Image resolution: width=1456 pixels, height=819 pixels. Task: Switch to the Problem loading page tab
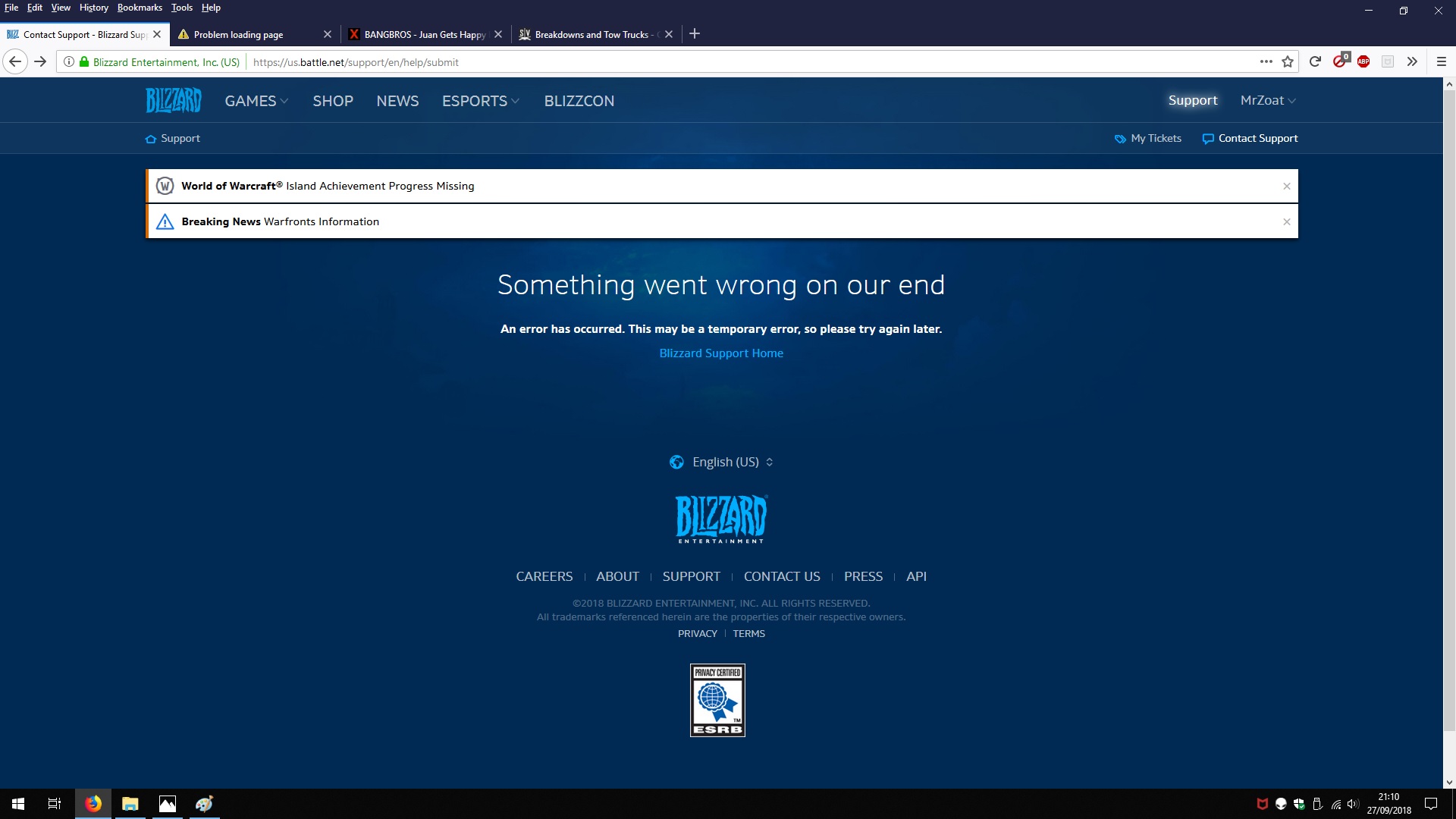pyautogui.click(x=254, y=34)
